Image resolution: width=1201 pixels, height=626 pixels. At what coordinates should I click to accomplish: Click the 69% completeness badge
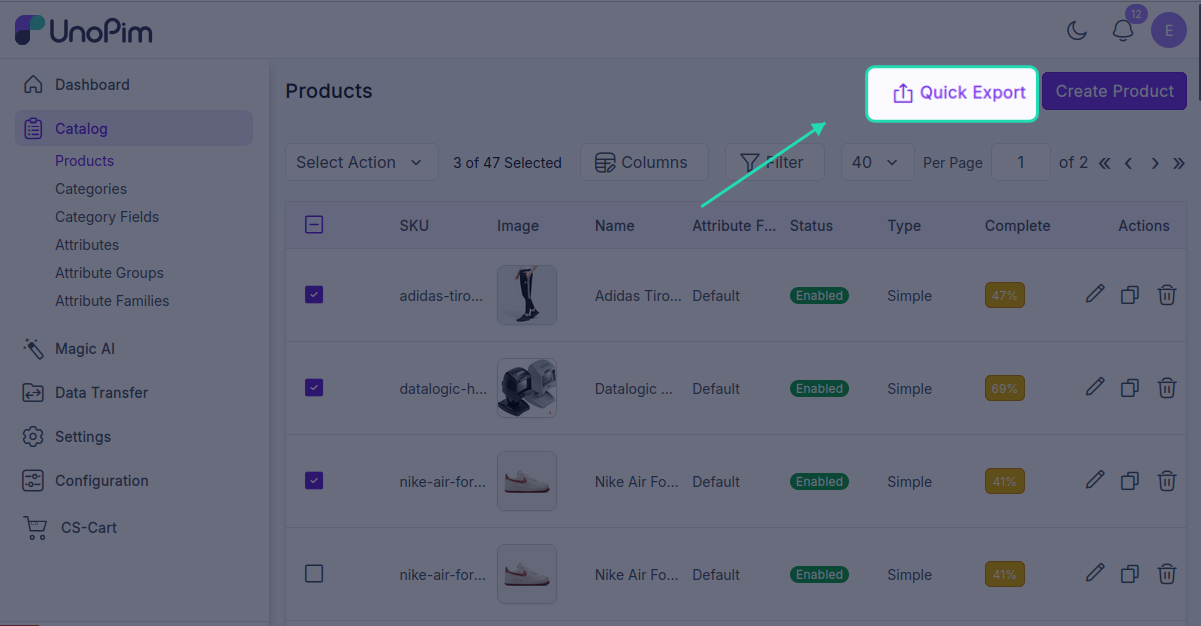coord(1004,389)
